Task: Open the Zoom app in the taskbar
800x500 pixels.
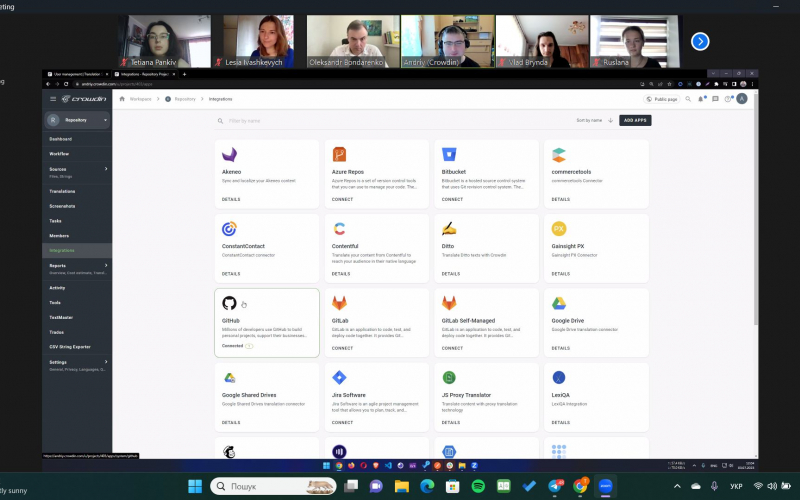Action: (x=606, y=486)
